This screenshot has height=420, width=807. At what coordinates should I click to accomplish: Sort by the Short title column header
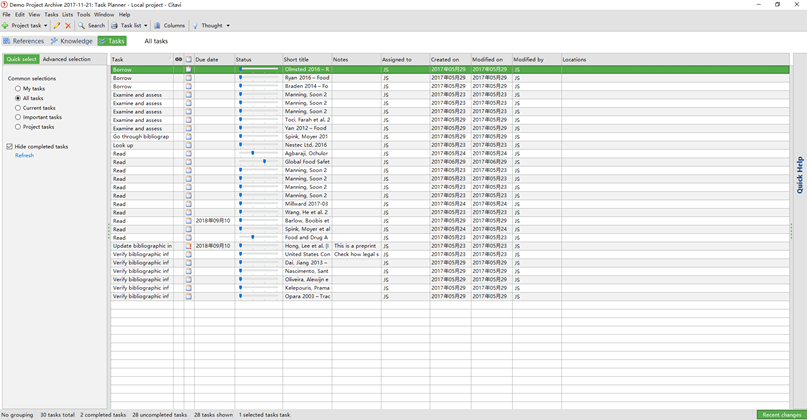pos(307,59)
